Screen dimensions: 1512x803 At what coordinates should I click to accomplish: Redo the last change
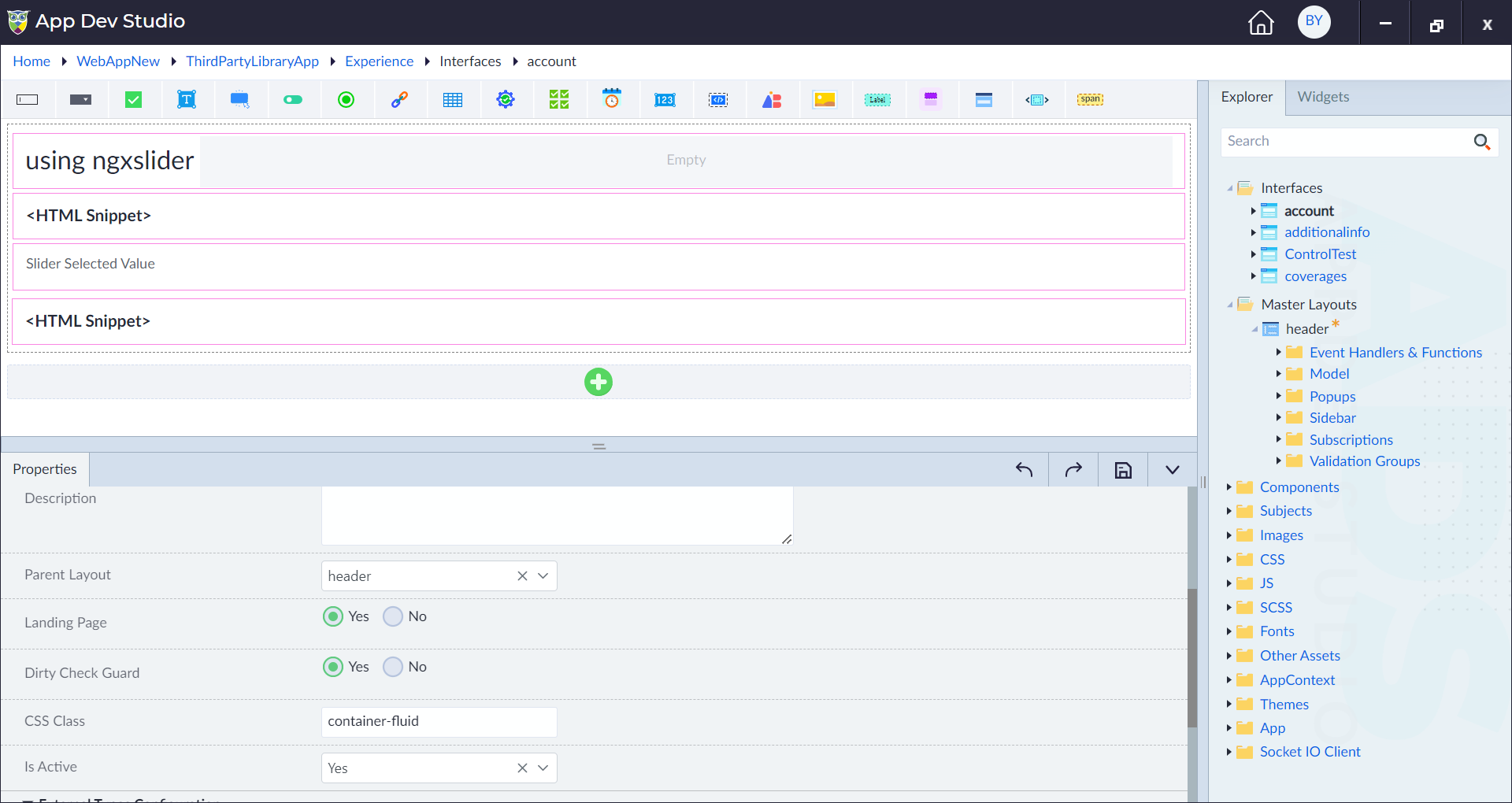pos(1073,470)
